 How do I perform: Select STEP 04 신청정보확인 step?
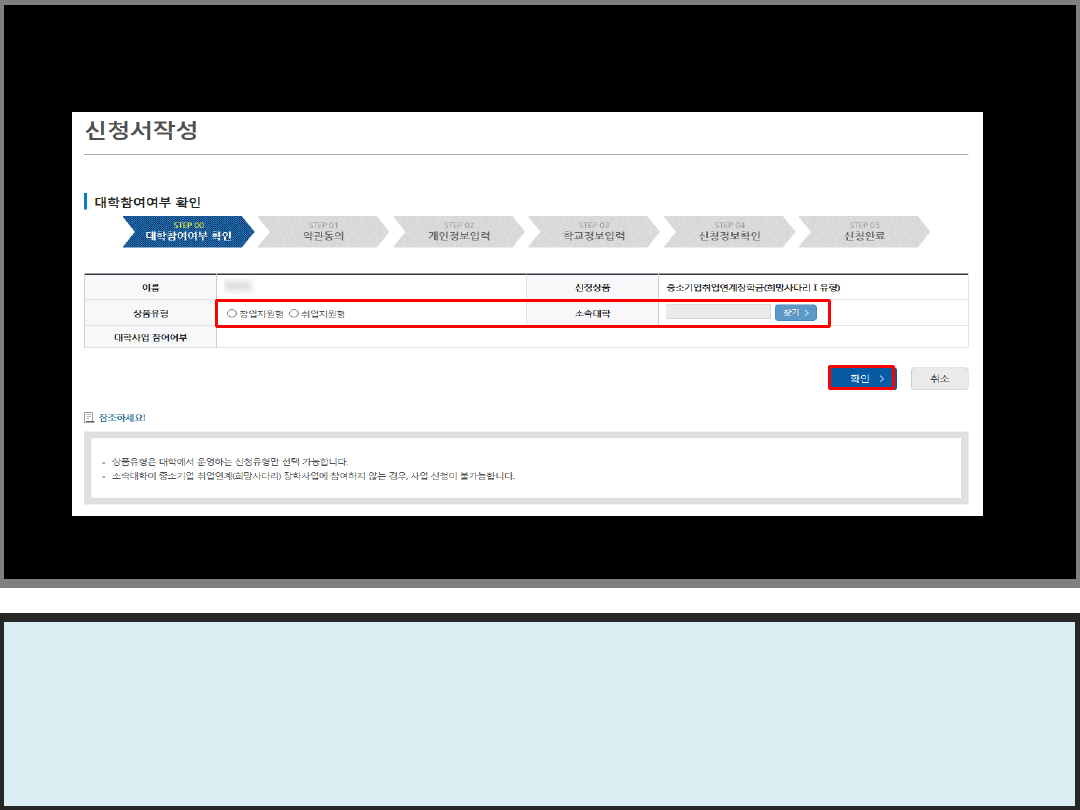(x=729, y=232)
